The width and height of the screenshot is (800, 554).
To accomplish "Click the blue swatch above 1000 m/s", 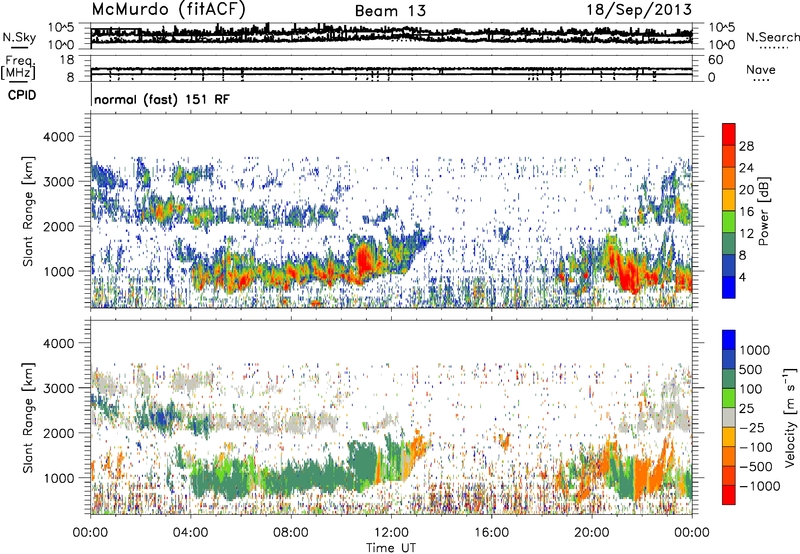I will tap(729, 340).
